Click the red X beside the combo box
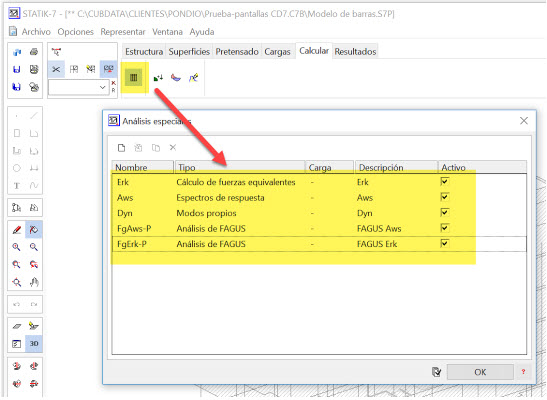Image resolution: width=547 pixels, height=400 pixels. tap(113, 83)
